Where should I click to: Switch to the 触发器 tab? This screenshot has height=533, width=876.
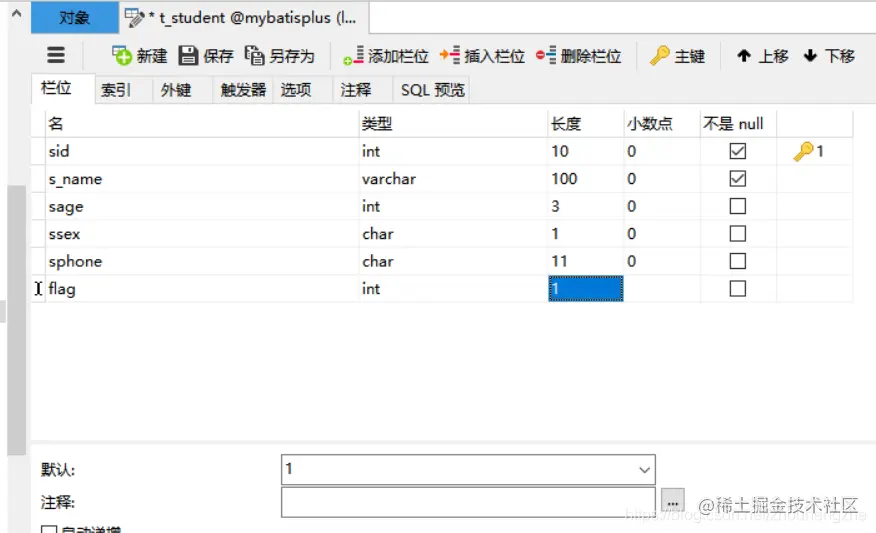tap(243, 89)
